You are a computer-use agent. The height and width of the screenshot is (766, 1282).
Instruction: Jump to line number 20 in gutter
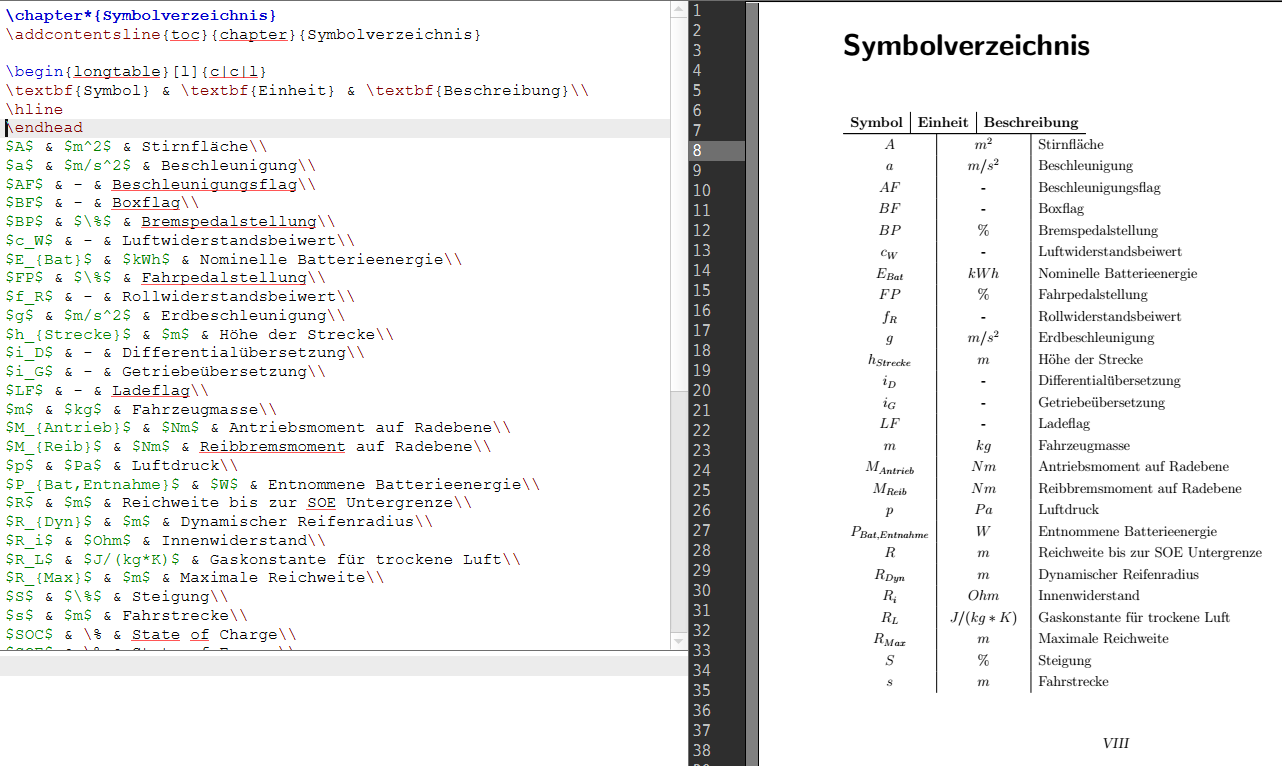tap(701, 390)
